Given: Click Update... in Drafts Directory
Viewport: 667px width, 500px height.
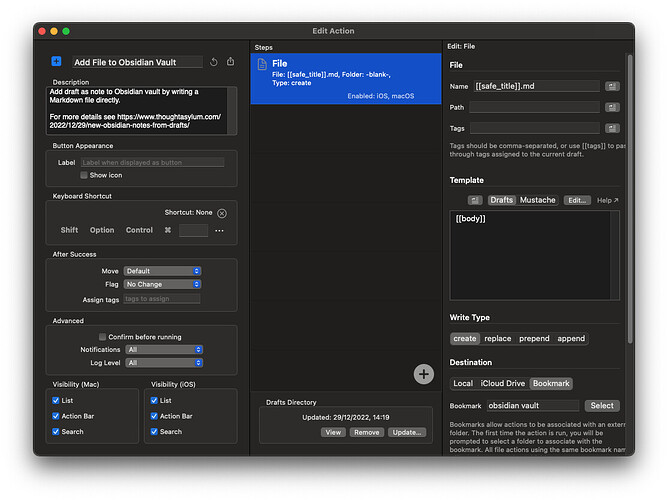Looking at the screenshot, I should 407,432.
